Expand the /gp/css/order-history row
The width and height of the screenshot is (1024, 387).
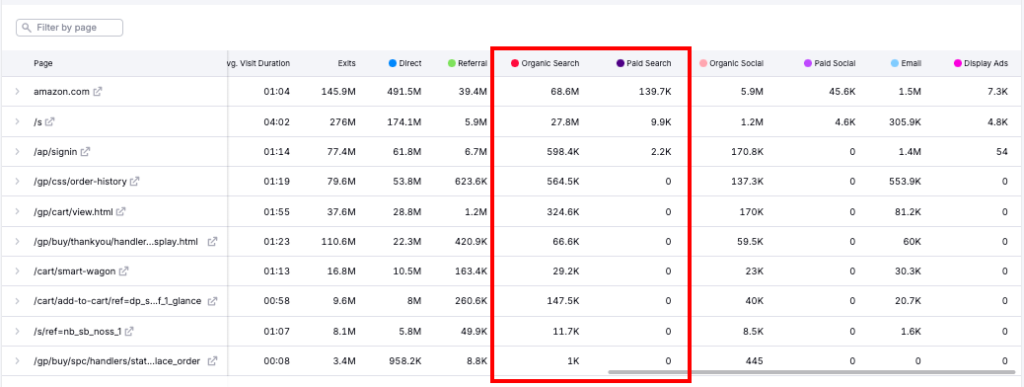click(18, 181)
